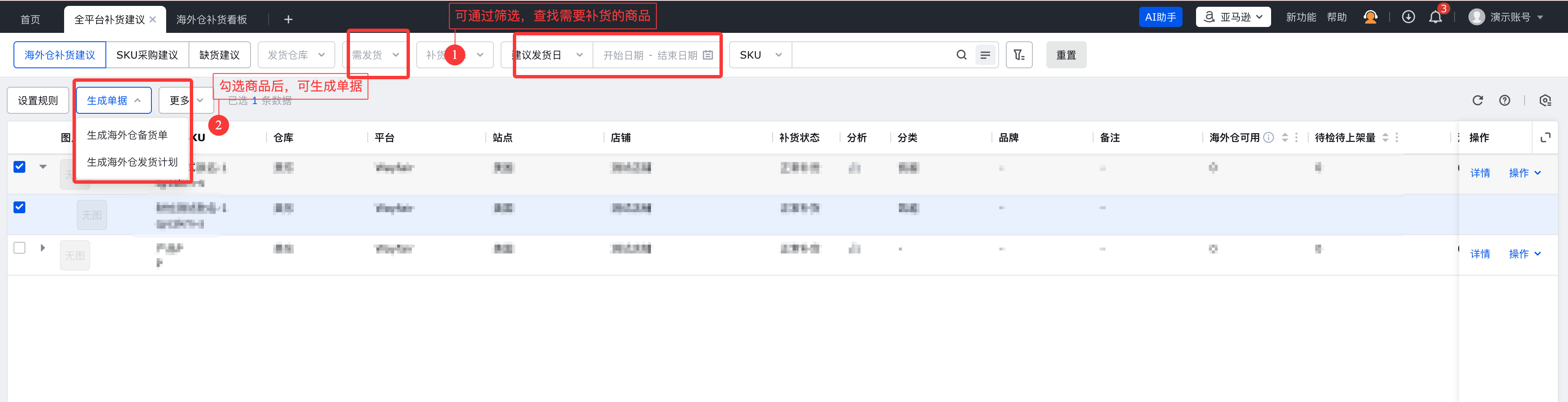Screen dimensions: 1568x402
Task: Expand the third row's child items
Action: pyautogui.click(x=43, y=247)
